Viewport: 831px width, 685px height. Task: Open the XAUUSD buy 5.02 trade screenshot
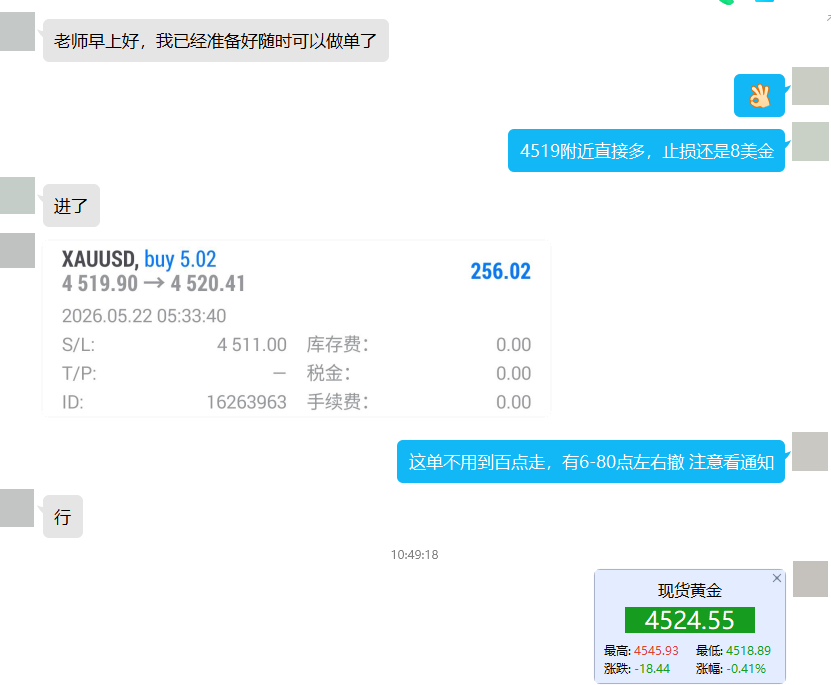click(x=297, y=328)
